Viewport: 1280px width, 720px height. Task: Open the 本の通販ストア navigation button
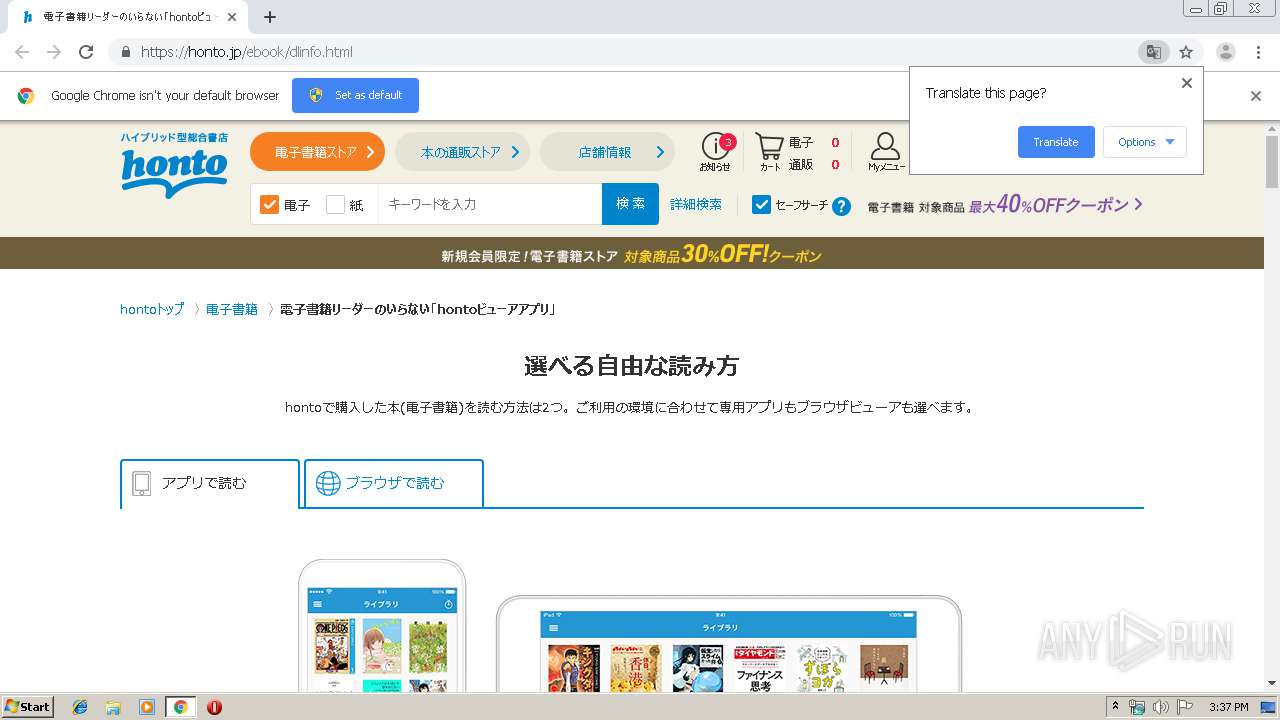click(x=461, y=152)
